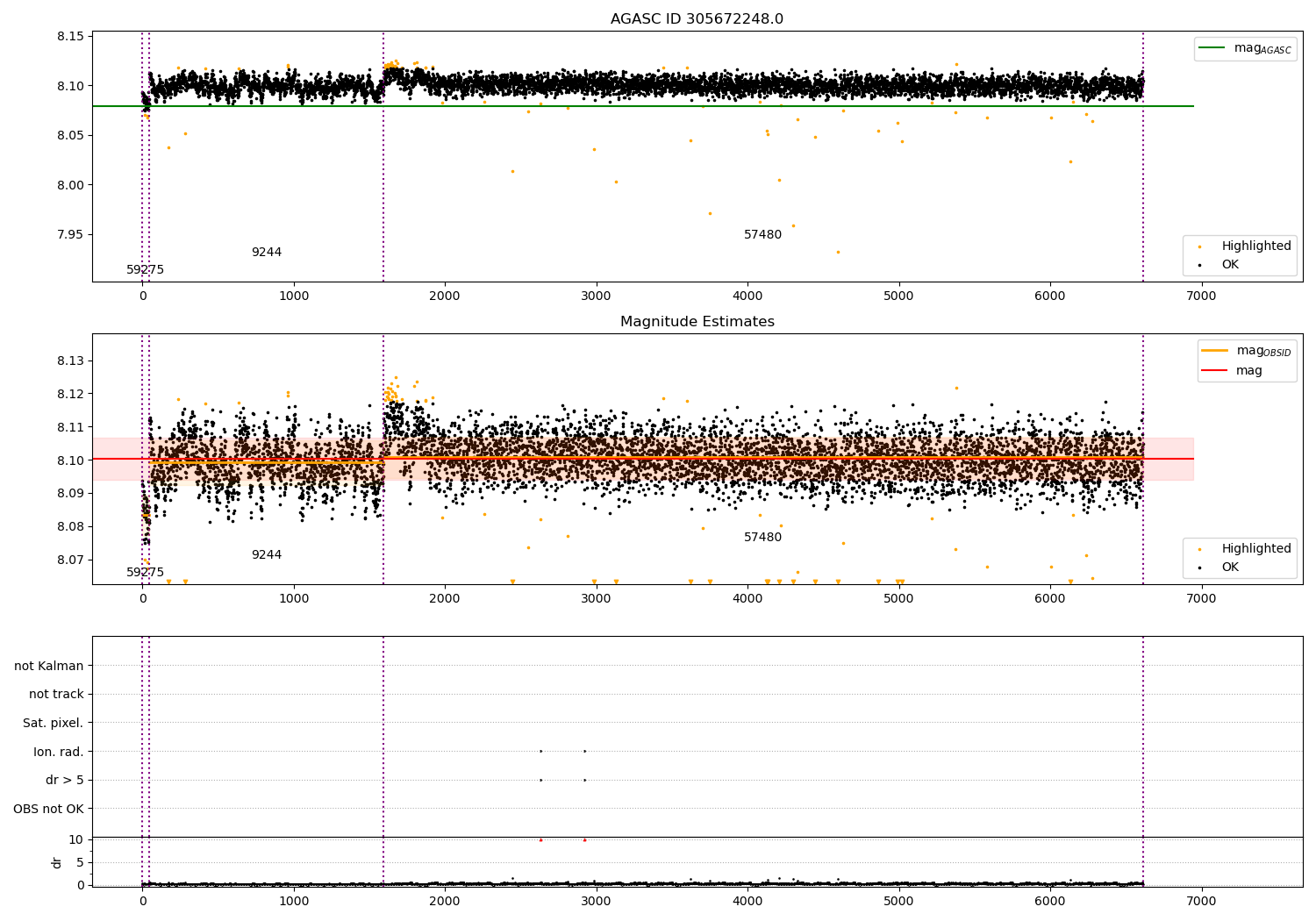The height and width of the screenshot is (921, 1316).
Task: Click the "Ion. rad." axis label
Action: coord(59,752)
